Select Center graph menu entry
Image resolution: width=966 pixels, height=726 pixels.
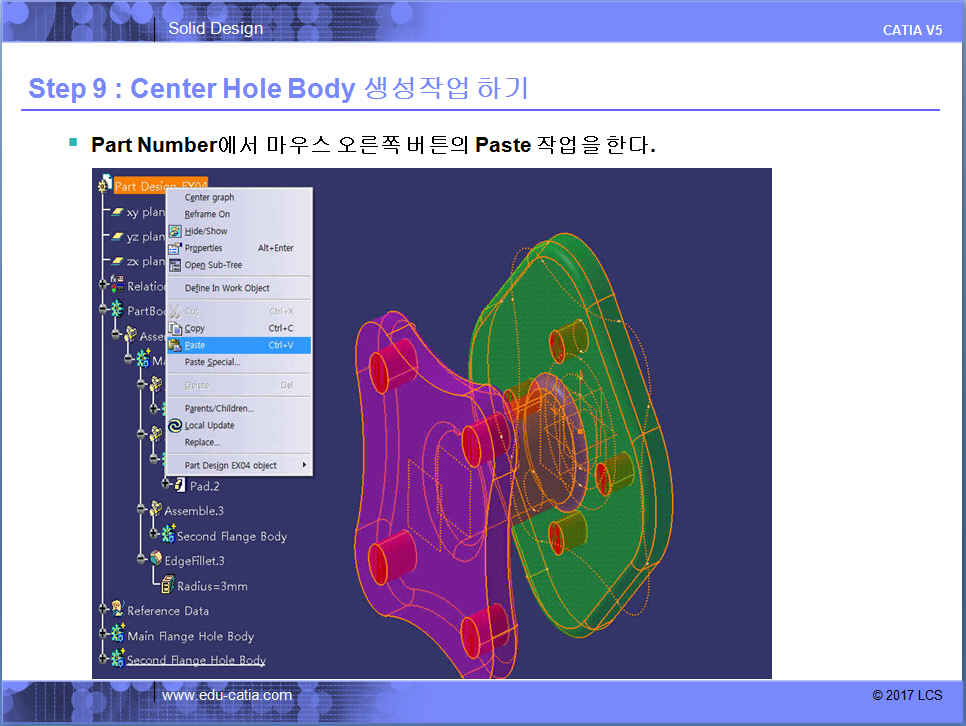click(x=209, y=198)
